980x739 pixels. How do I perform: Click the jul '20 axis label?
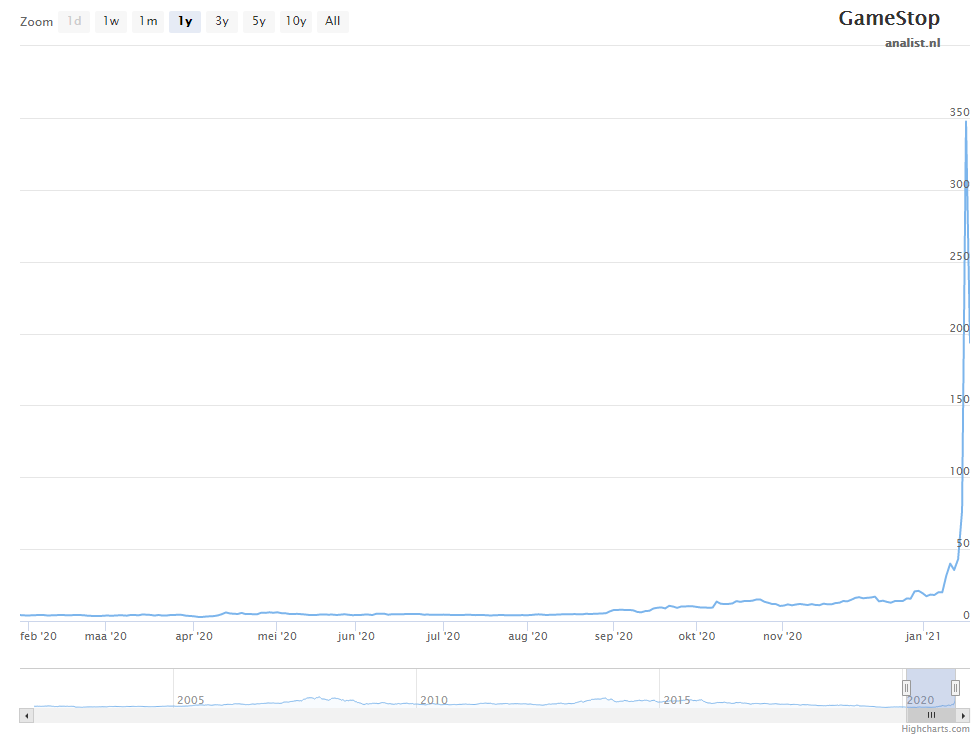point(443,636)
